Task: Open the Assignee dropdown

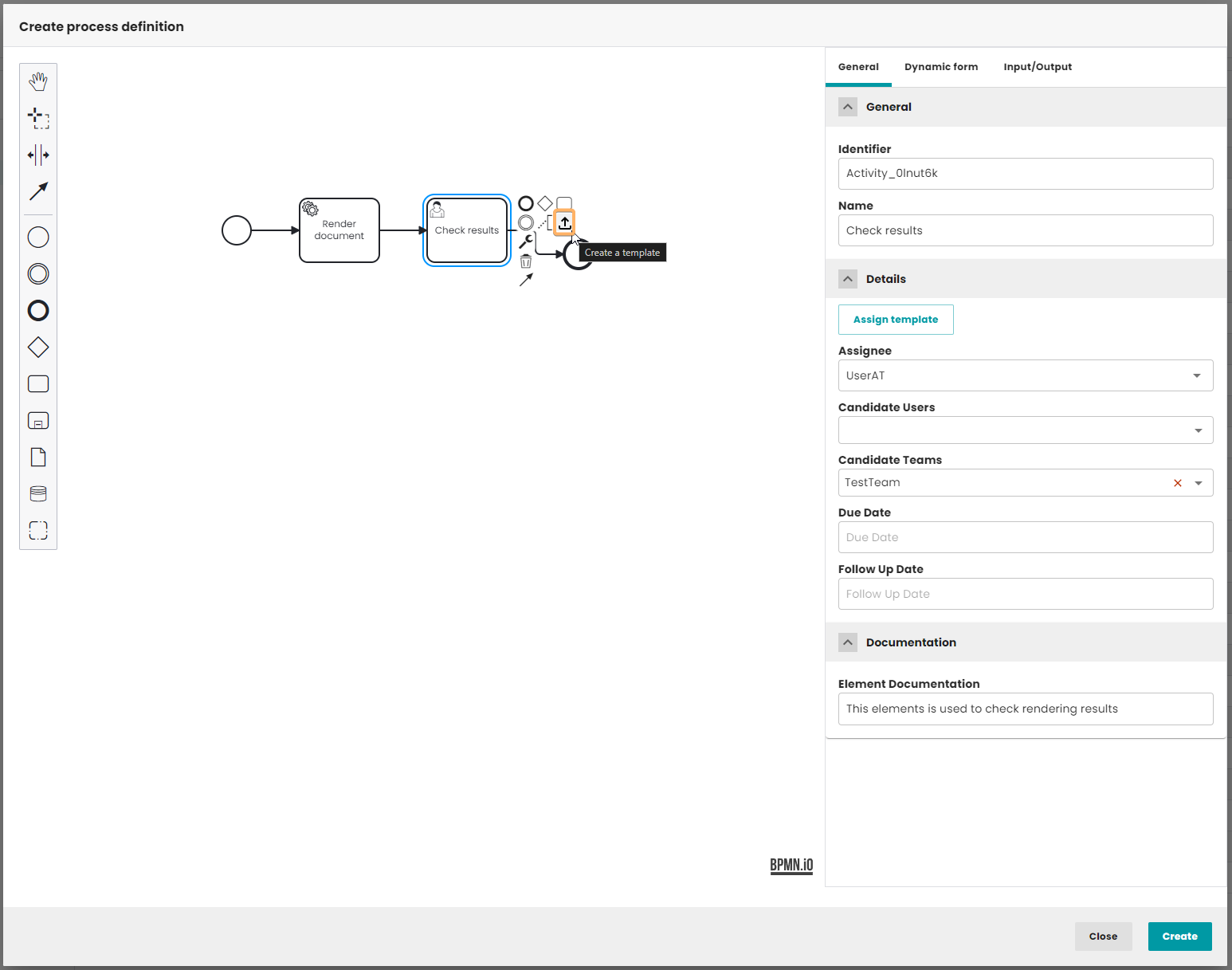Action: coord(1196,375)
